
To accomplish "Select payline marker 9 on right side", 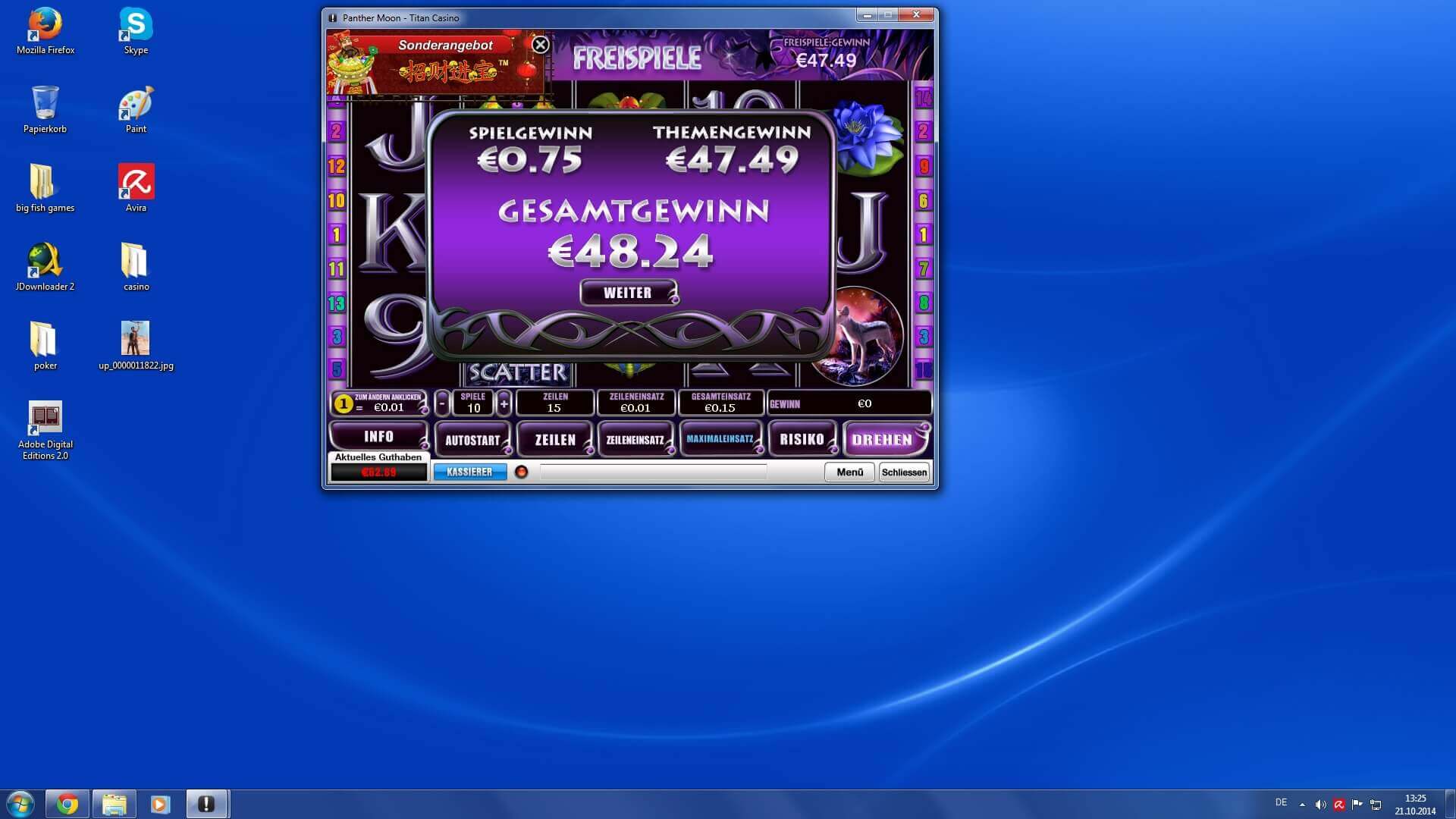I will (924, 166).
